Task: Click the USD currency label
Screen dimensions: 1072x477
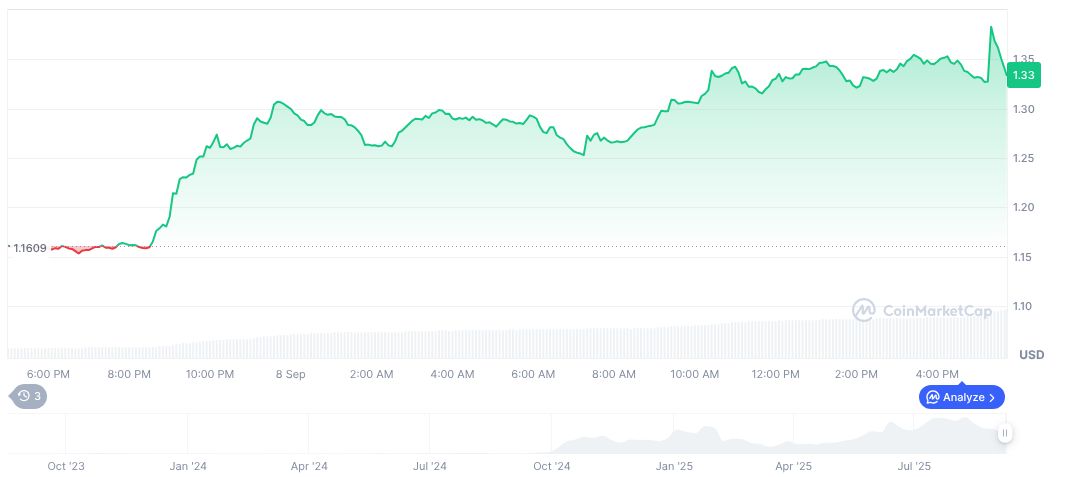Action: tap(1031, 355)
